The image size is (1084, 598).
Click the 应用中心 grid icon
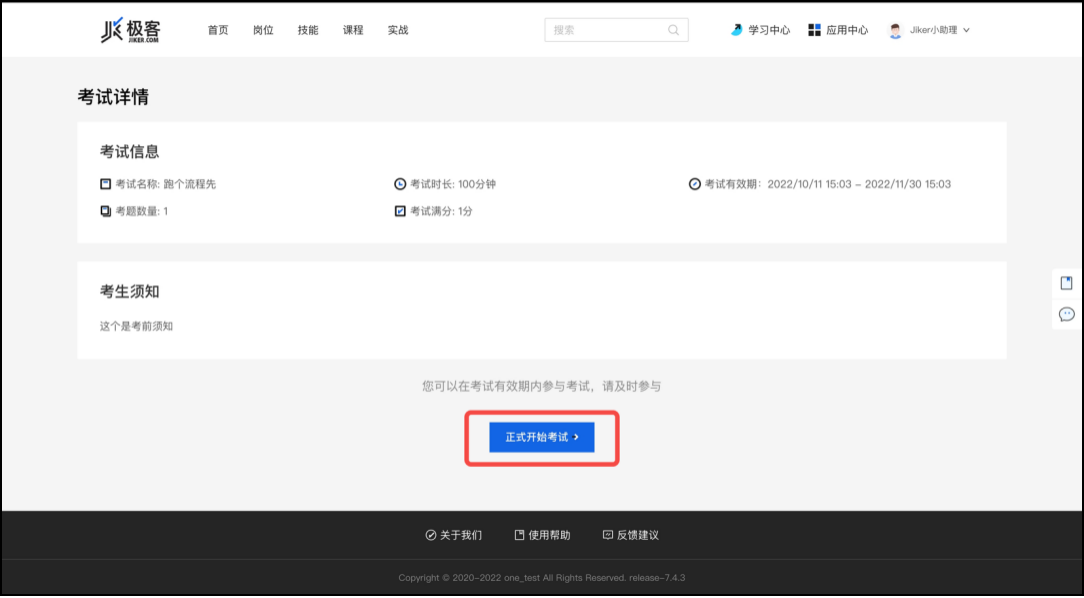coord(814,30)
